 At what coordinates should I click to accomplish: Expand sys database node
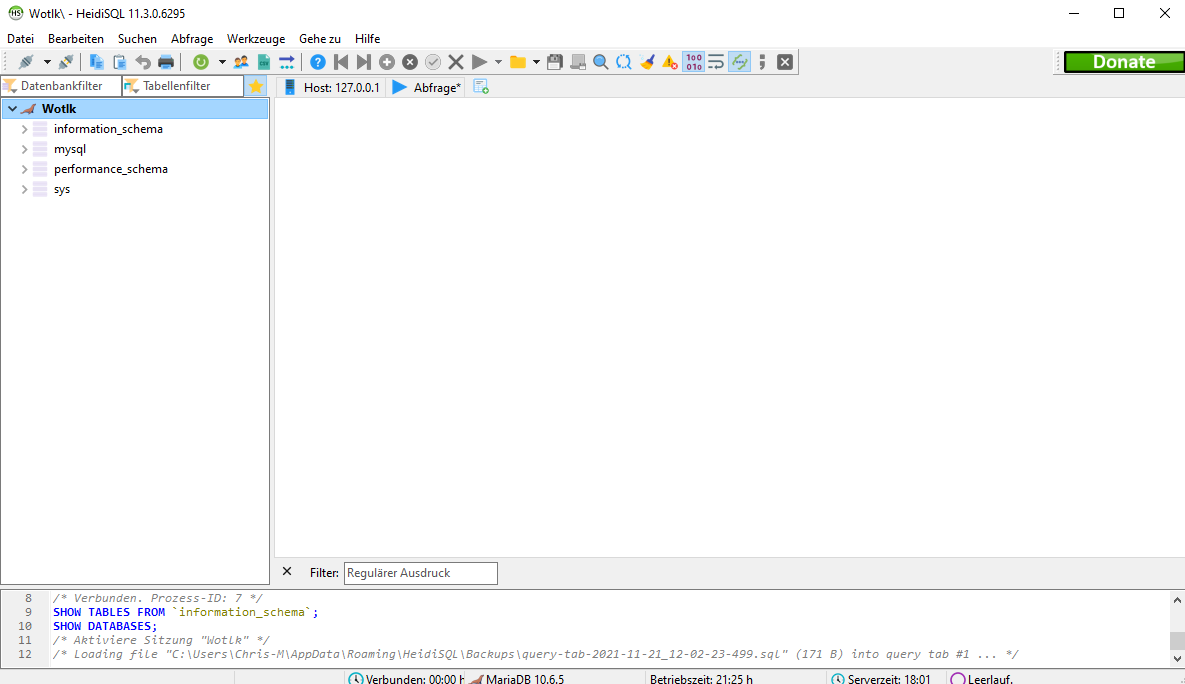click(24, 190)
